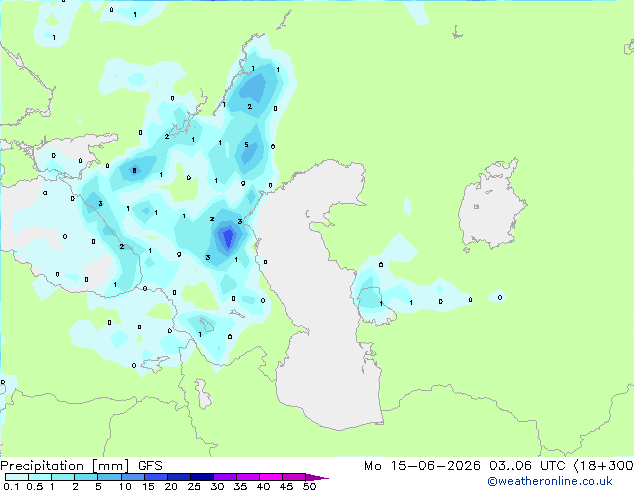
Task: Click the 'Precipitation' word in the map title
Action: coord(42,466)
